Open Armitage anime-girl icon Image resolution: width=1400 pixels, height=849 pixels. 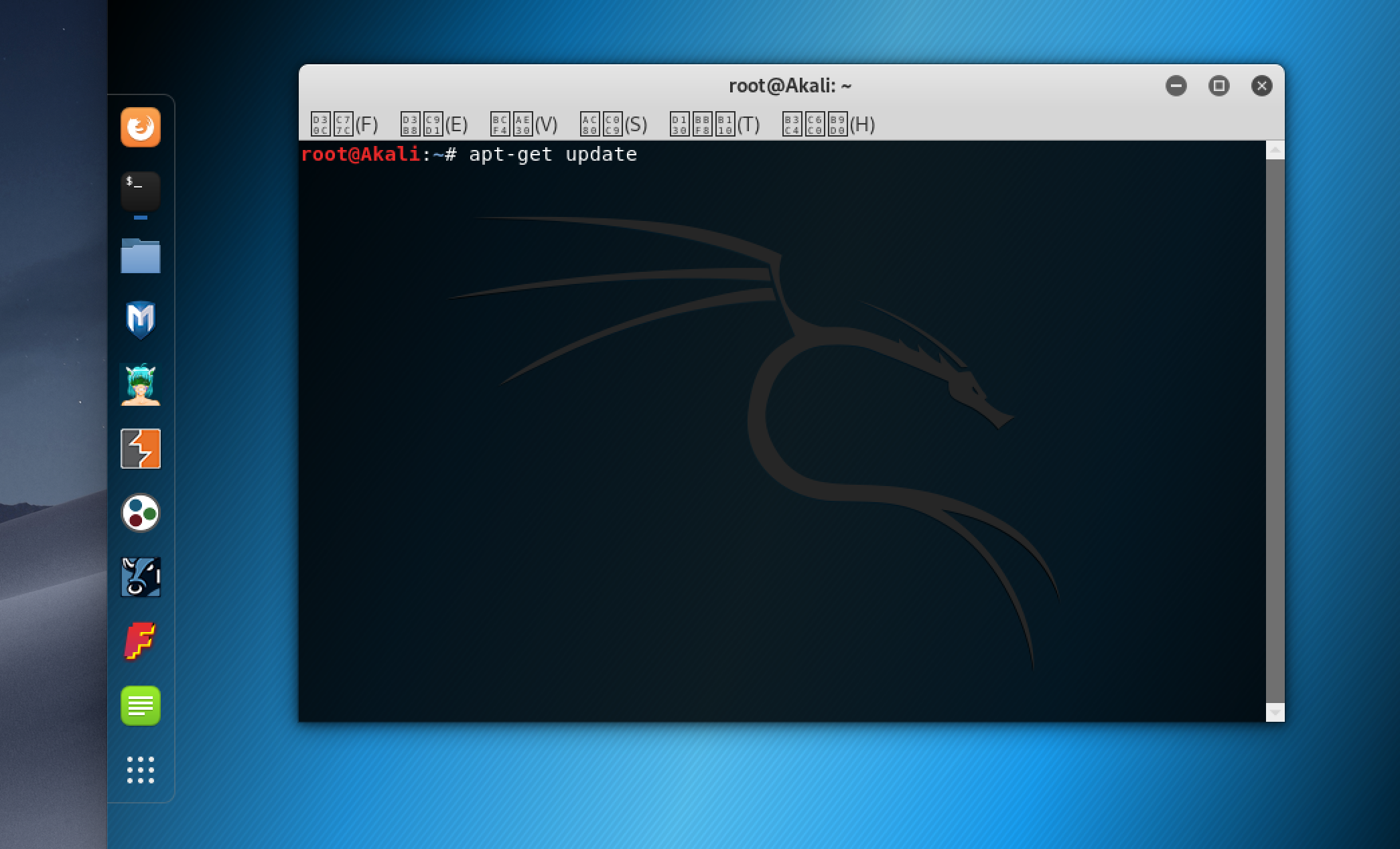140,384
